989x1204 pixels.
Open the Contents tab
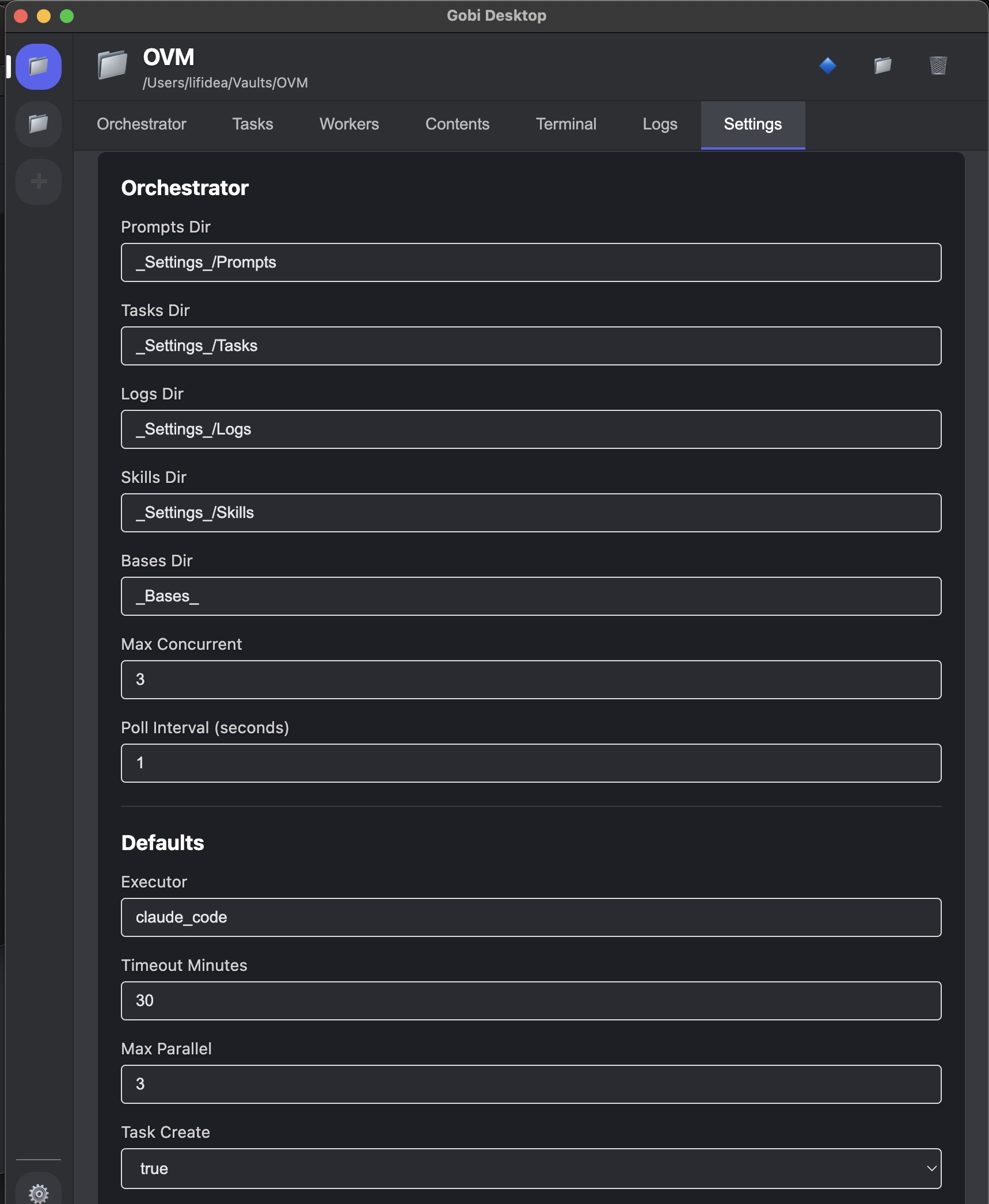click(x=457, y=124)
